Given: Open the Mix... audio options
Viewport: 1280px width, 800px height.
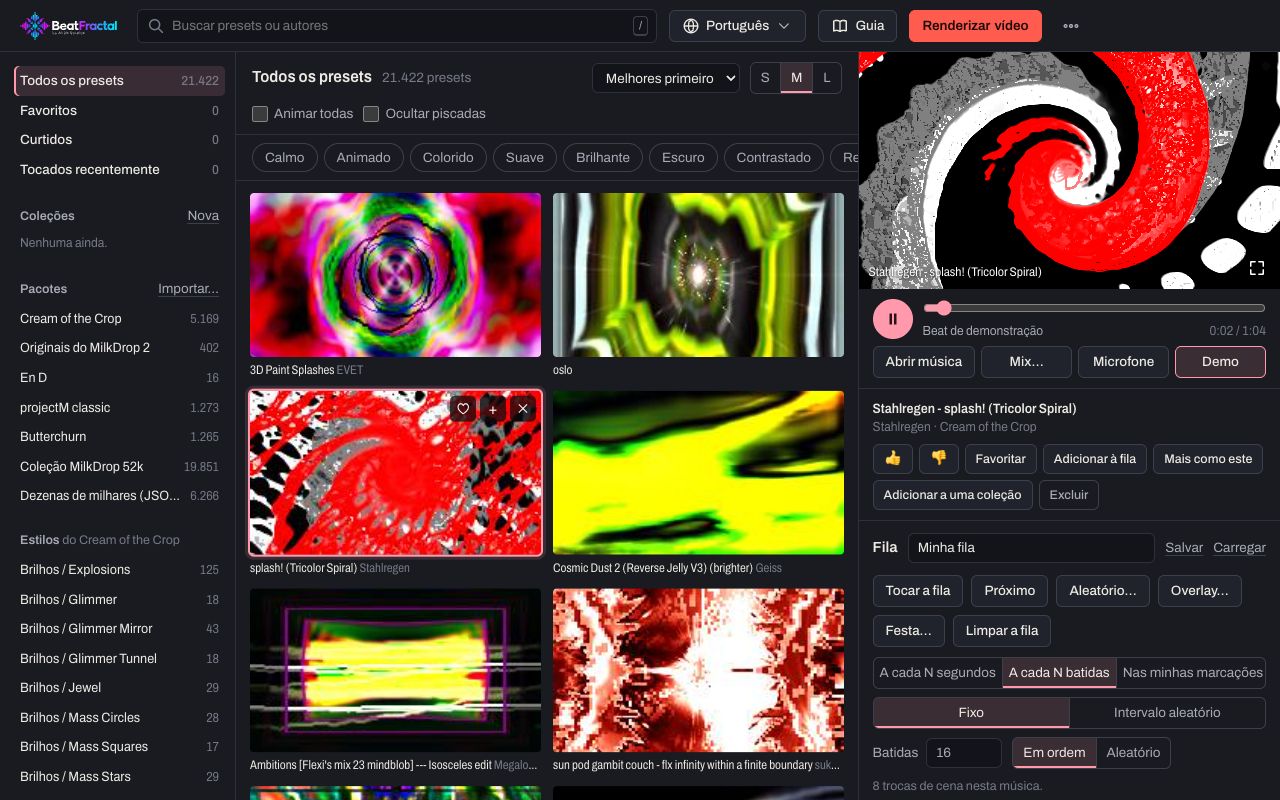Looking at the screenshot, I should click(1026, 362).
